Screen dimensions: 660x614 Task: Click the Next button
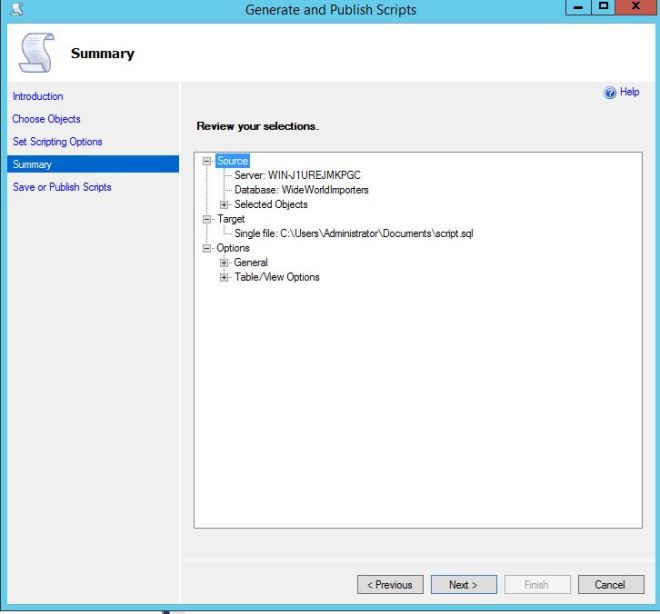[463, 585]
